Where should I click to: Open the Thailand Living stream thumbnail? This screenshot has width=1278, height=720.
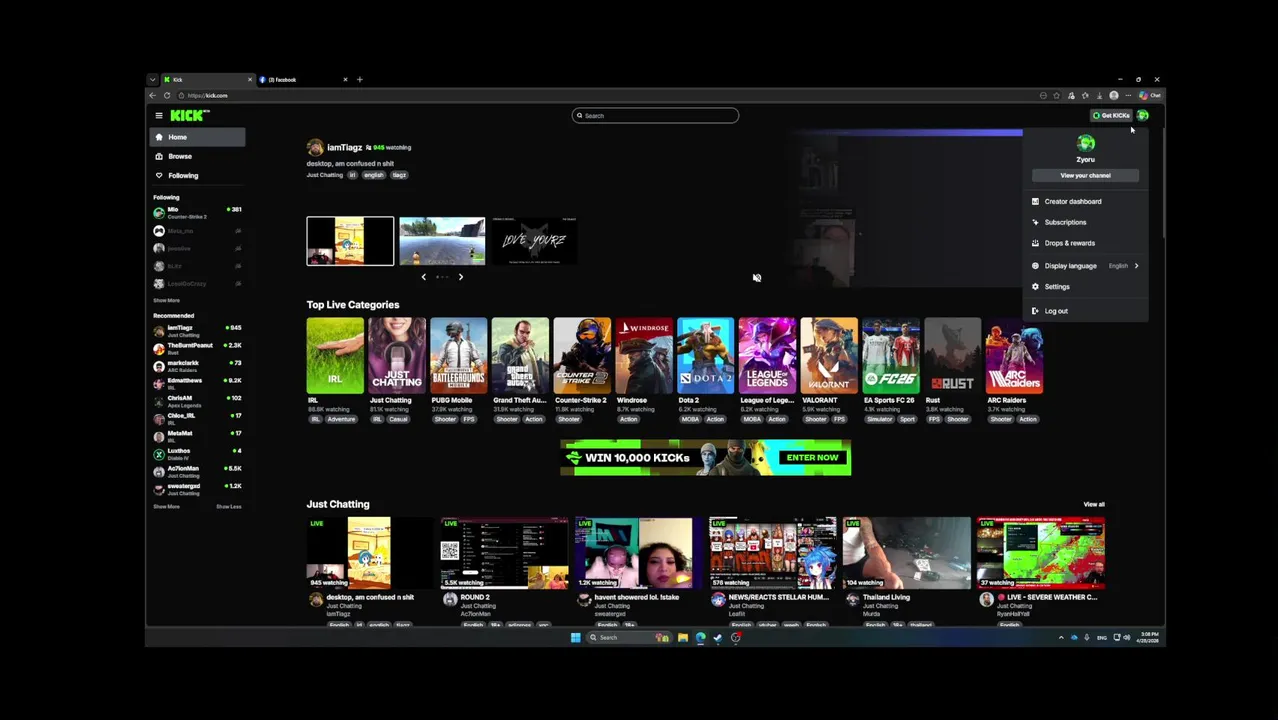pos(907,553)
